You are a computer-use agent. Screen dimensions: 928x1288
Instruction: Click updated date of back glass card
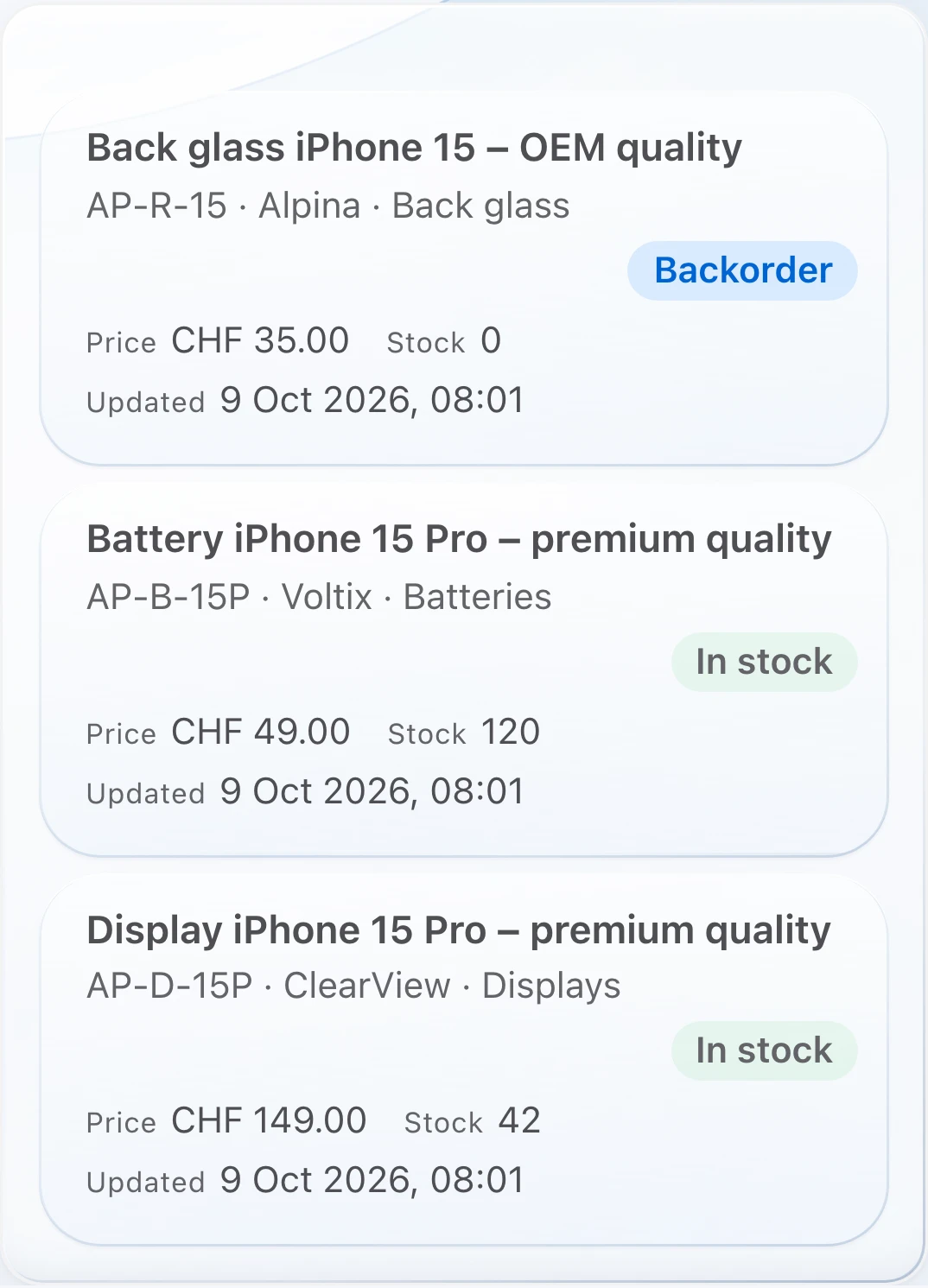(x=372, y=400)
